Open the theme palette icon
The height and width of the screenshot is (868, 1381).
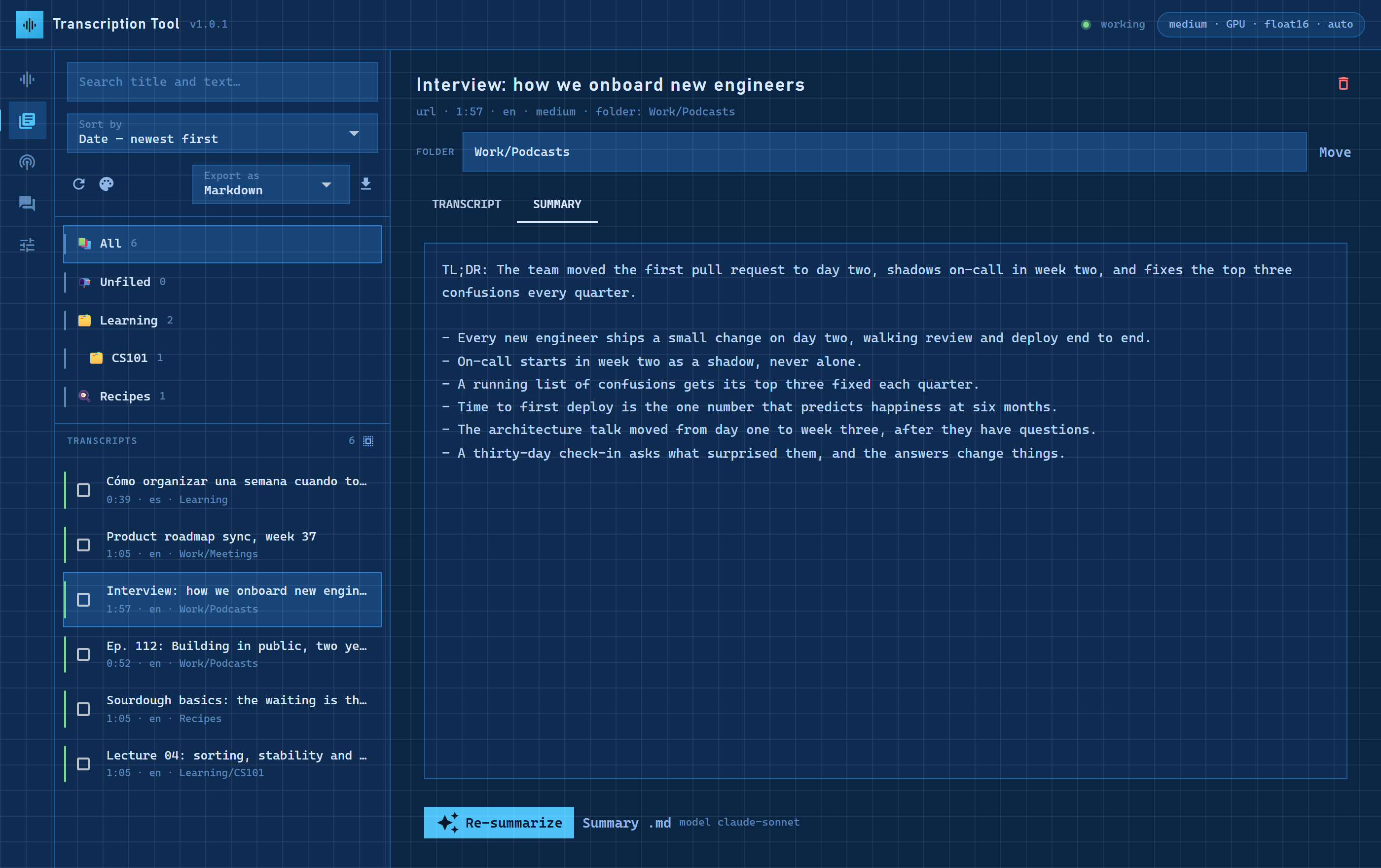107,184
